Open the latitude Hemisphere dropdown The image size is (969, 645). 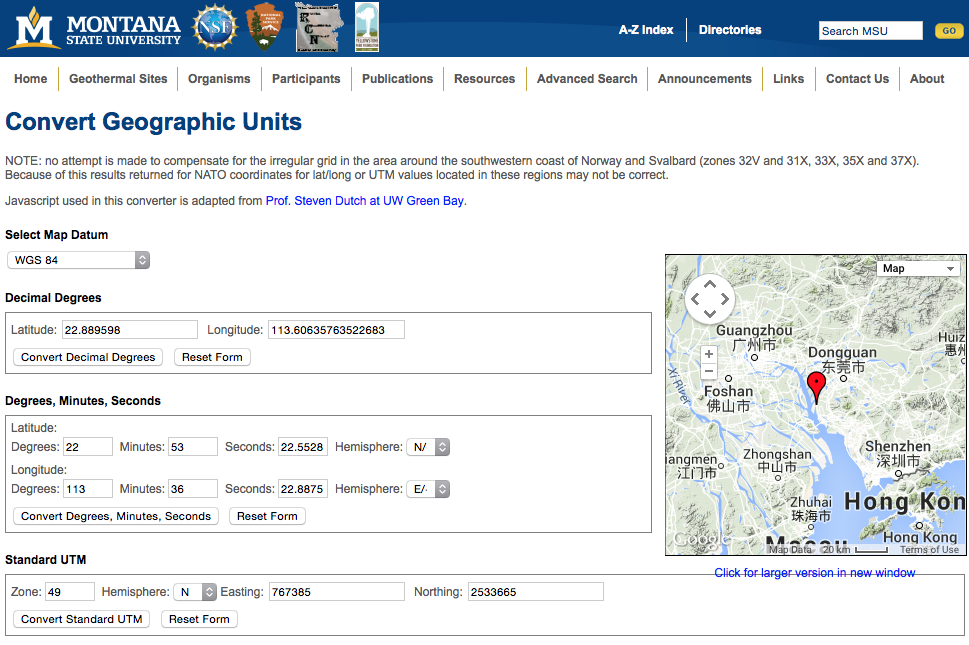click(428, 447)
